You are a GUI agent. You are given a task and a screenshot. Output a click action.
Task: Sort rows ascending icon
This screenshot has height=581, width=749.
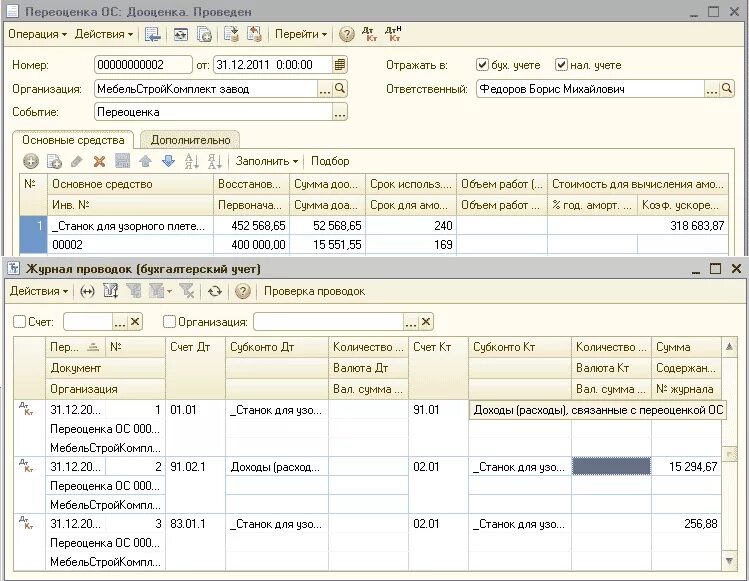192,161
